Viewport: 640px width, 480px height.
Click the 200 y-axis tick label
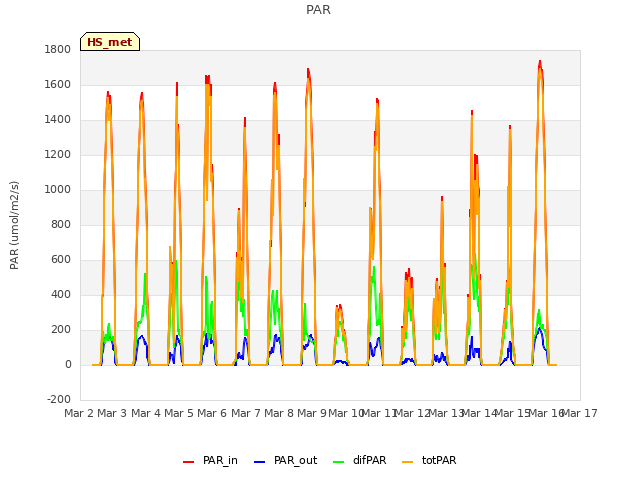[x=61, y=330]
